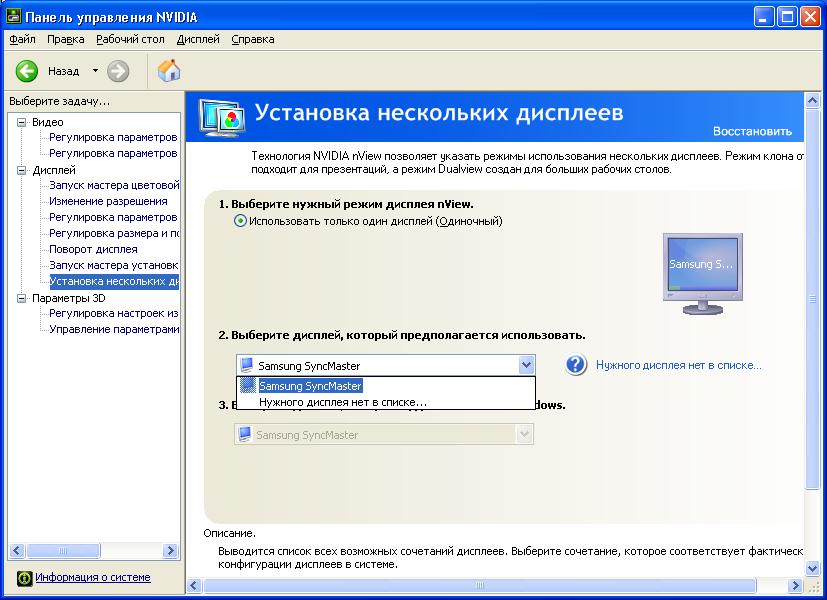This screenshot has height=600, width=827.
Task: Click the Восстановить link
Action: 752,131
